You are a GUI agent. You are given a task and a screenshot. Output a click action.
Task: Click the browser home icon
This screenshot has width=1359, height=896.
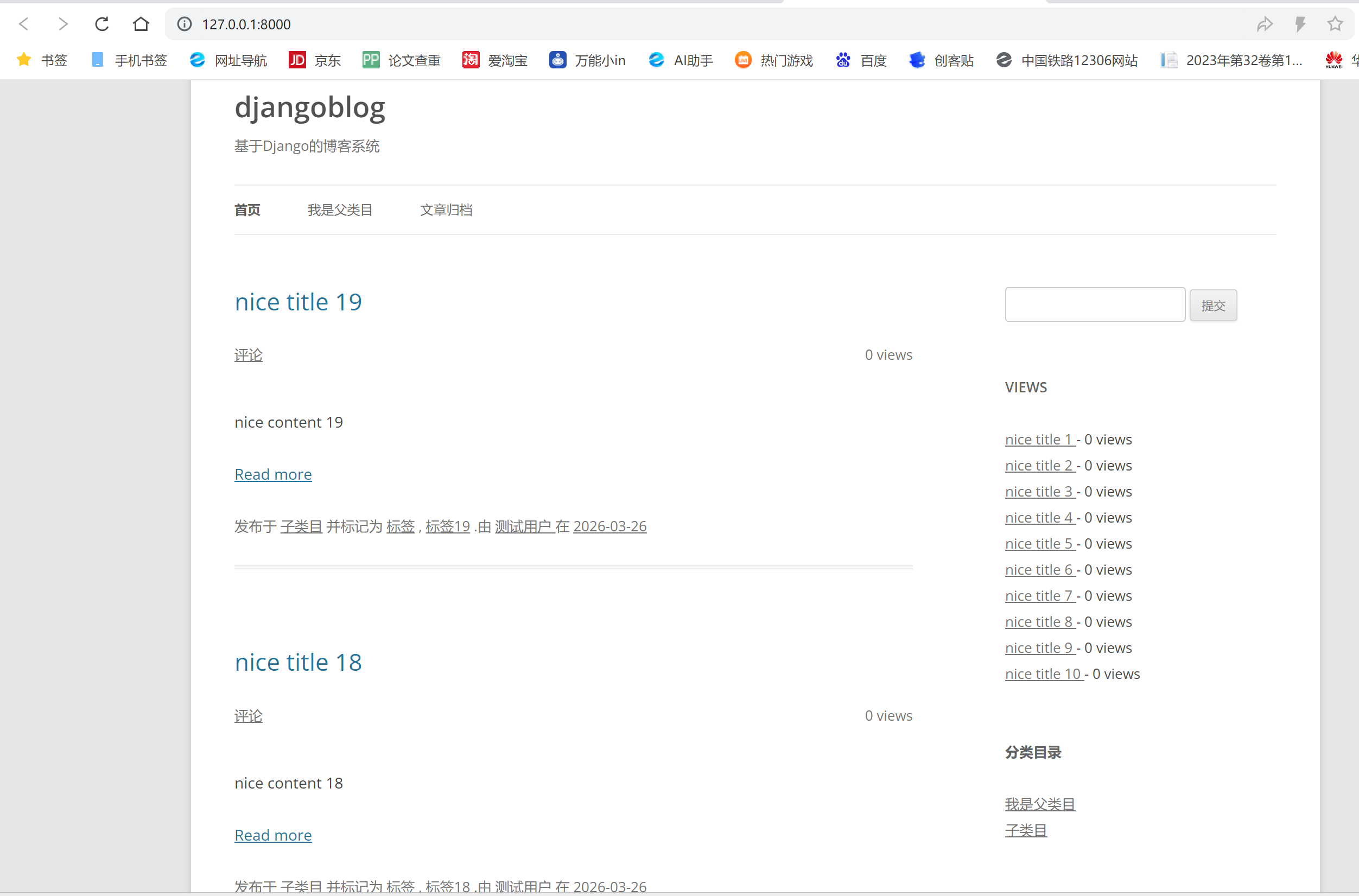pos(141,24)
